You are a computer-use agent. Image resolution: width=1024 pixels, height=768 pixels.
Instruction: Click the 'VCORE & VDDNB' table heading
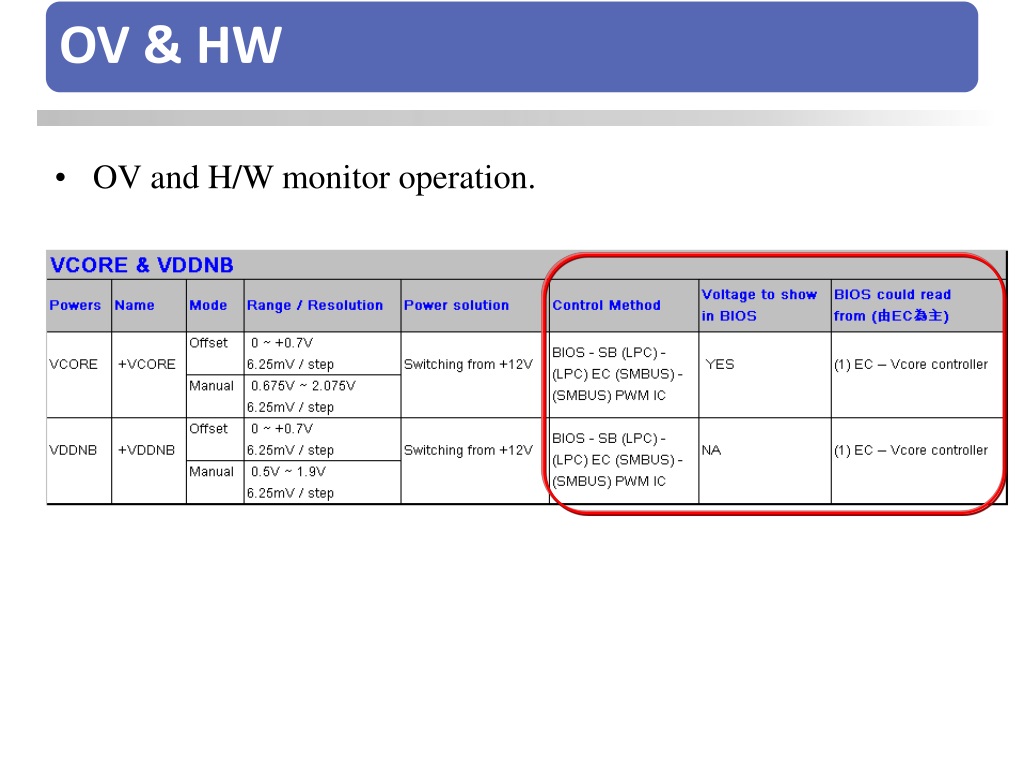(142, 265)
